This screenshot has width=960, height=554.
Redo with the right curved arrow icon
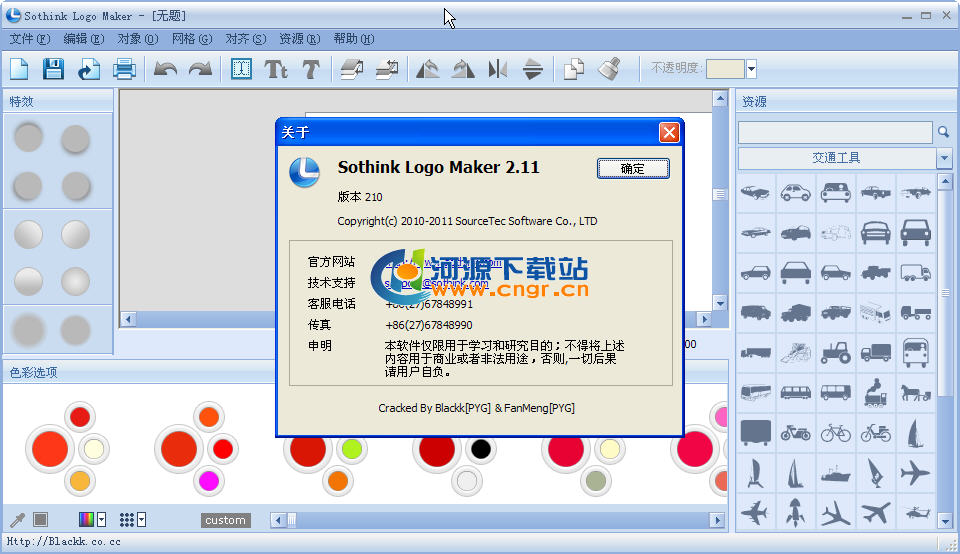(200, 69)
